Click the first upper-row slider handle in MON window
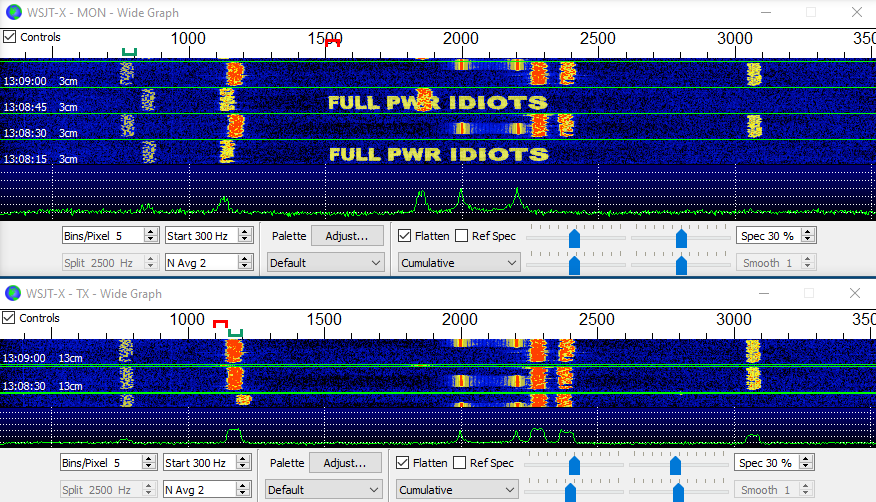This screenshot has height=502, width=876. pyautogui.click(x=574, y=238)
